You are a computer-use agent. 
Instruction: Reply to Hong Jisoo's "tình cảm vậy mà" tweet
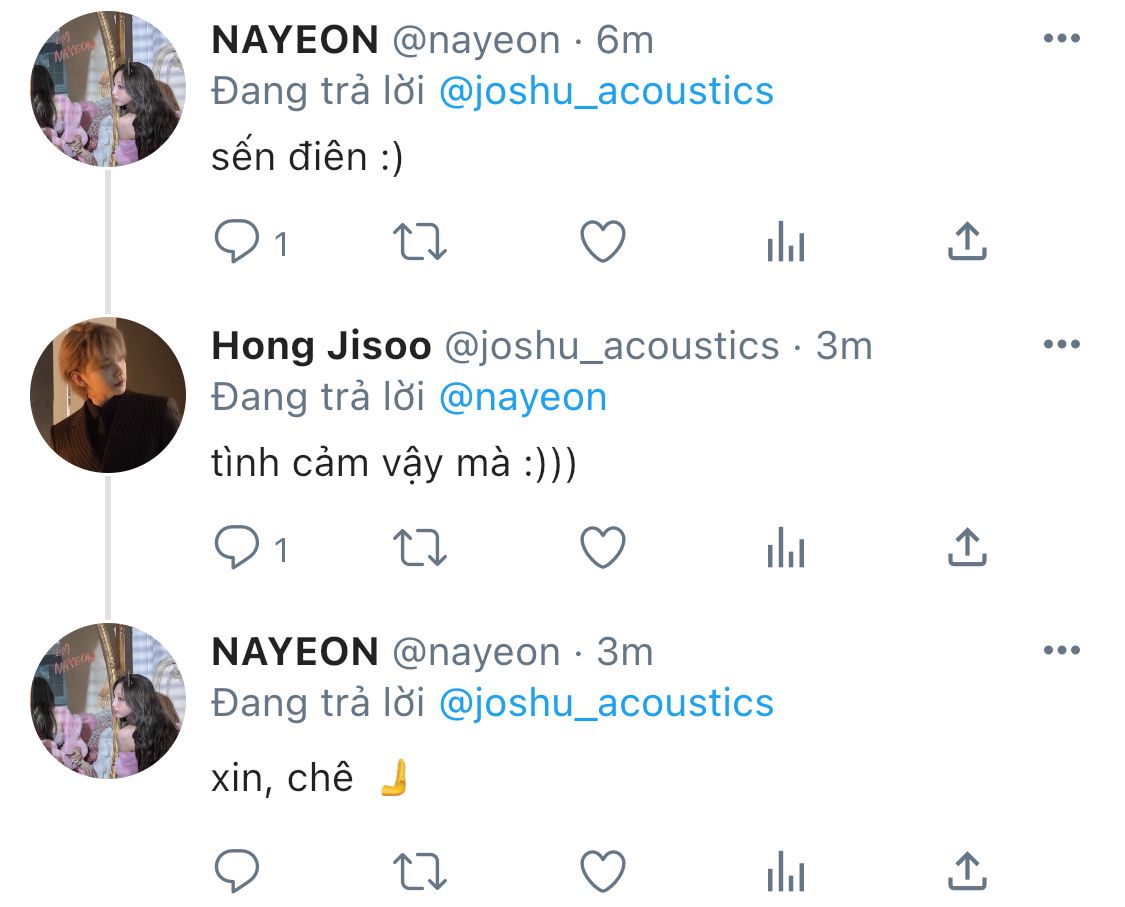[237, 548]
